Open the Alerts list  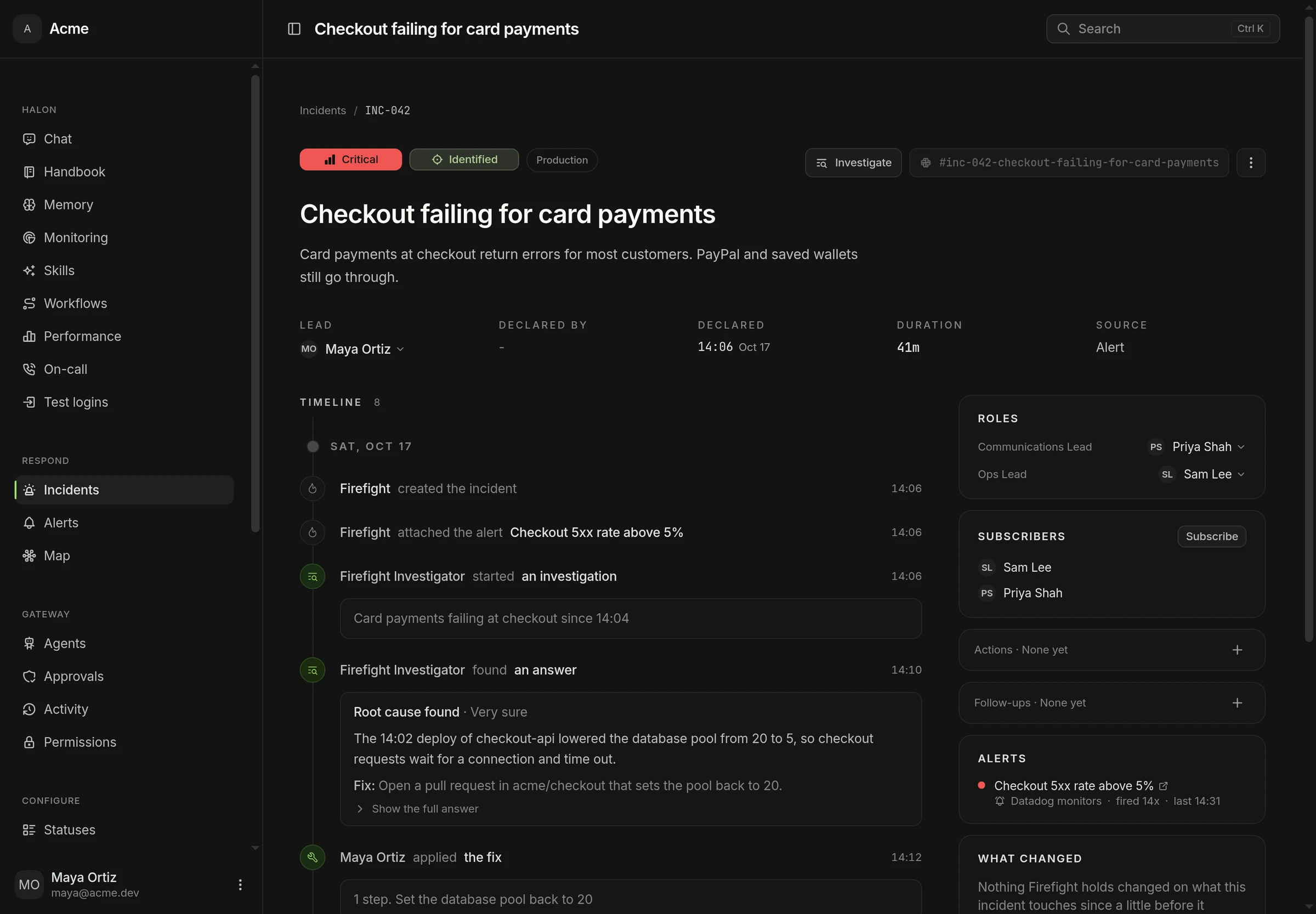124,523
